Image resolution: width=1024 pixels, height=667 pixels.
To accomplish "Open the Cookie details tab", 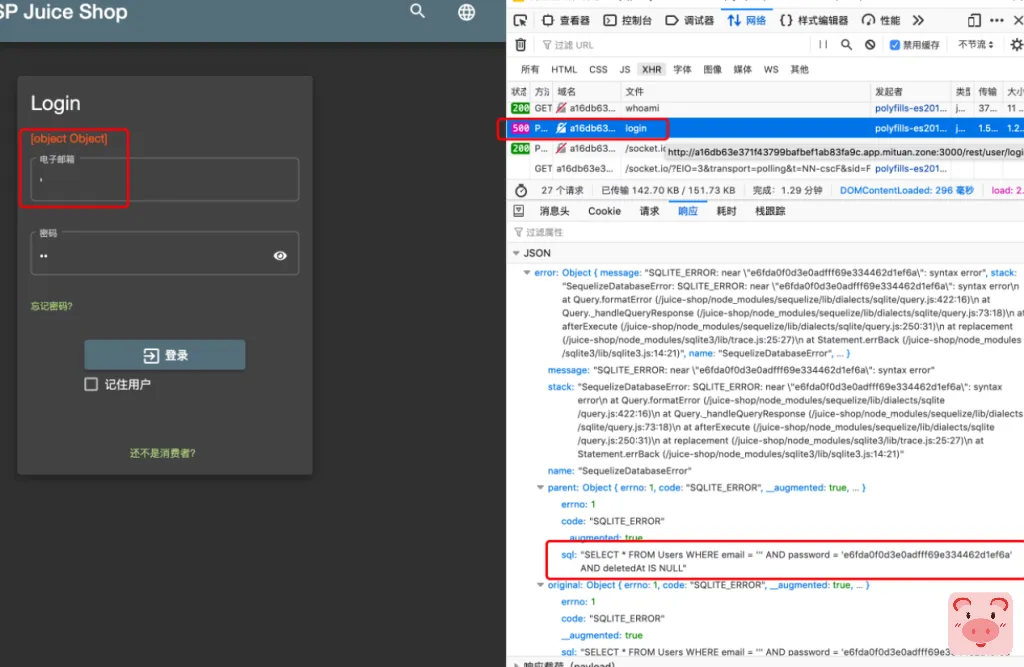I will point(604,211).
